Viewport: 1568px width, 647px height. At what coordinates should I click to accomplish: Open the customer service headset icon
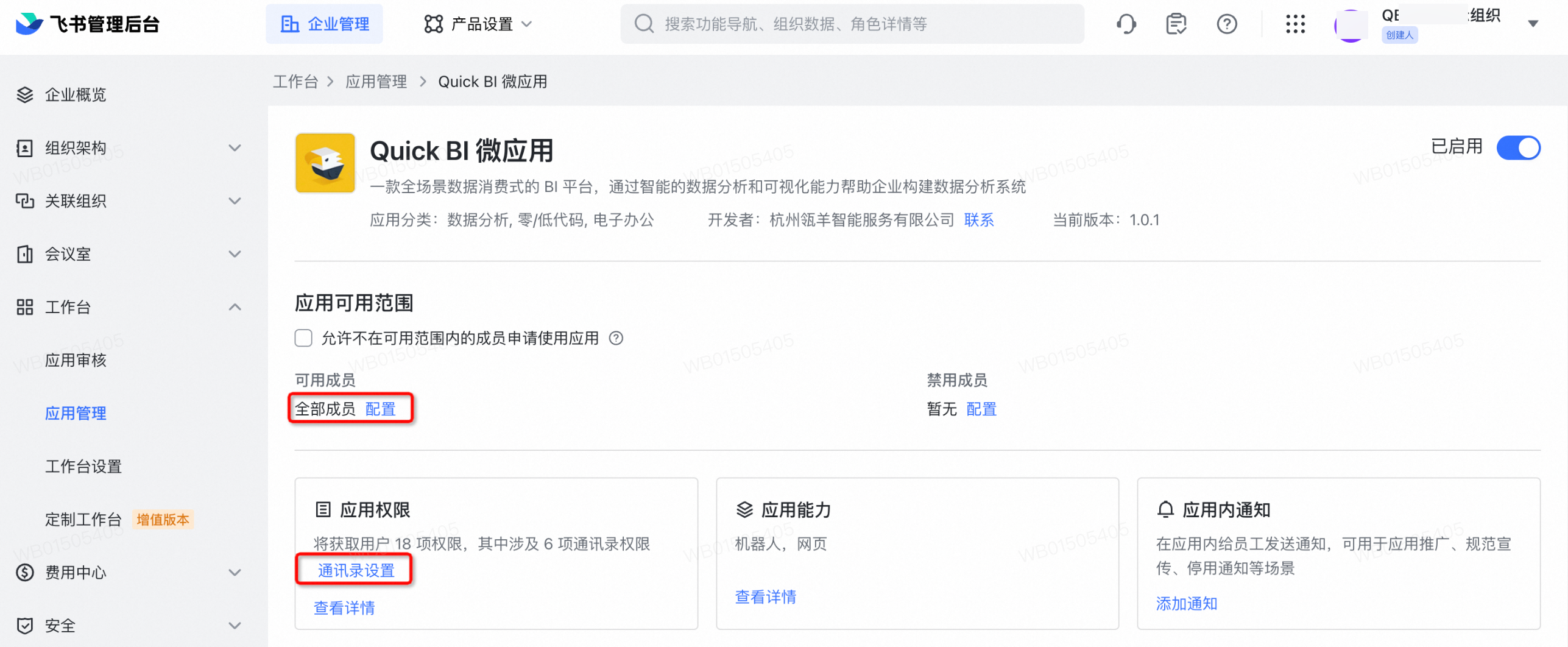(1126, 24)
